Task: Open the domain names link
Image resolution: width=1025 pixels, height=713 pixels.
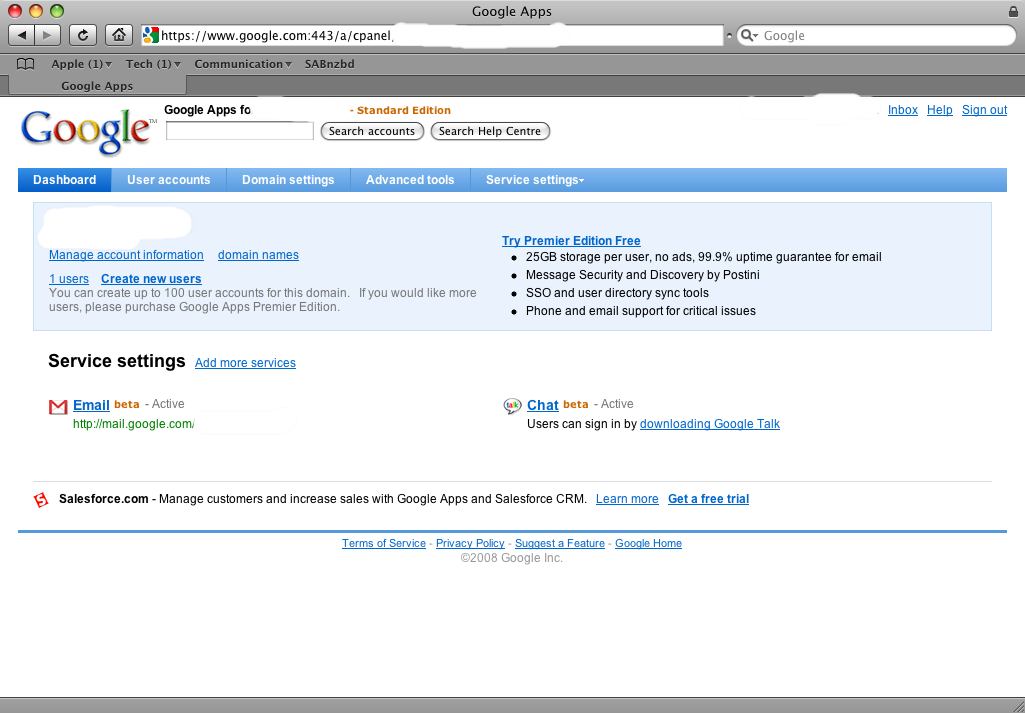Action: [x=258, y=255]
